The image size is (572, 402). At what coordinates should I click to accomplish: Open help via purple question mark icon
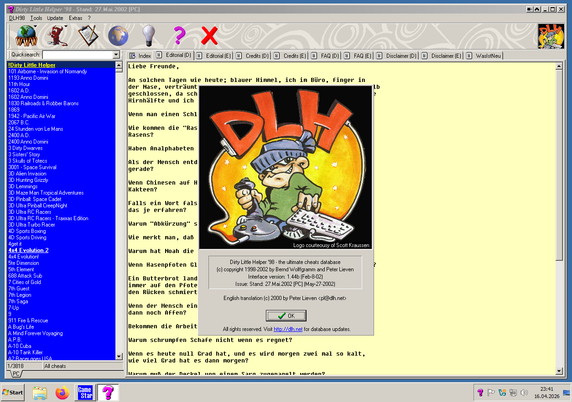coord(179,36)
